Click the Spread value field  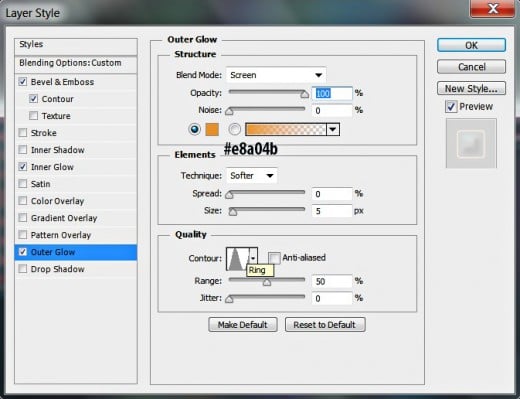[332, 194]
